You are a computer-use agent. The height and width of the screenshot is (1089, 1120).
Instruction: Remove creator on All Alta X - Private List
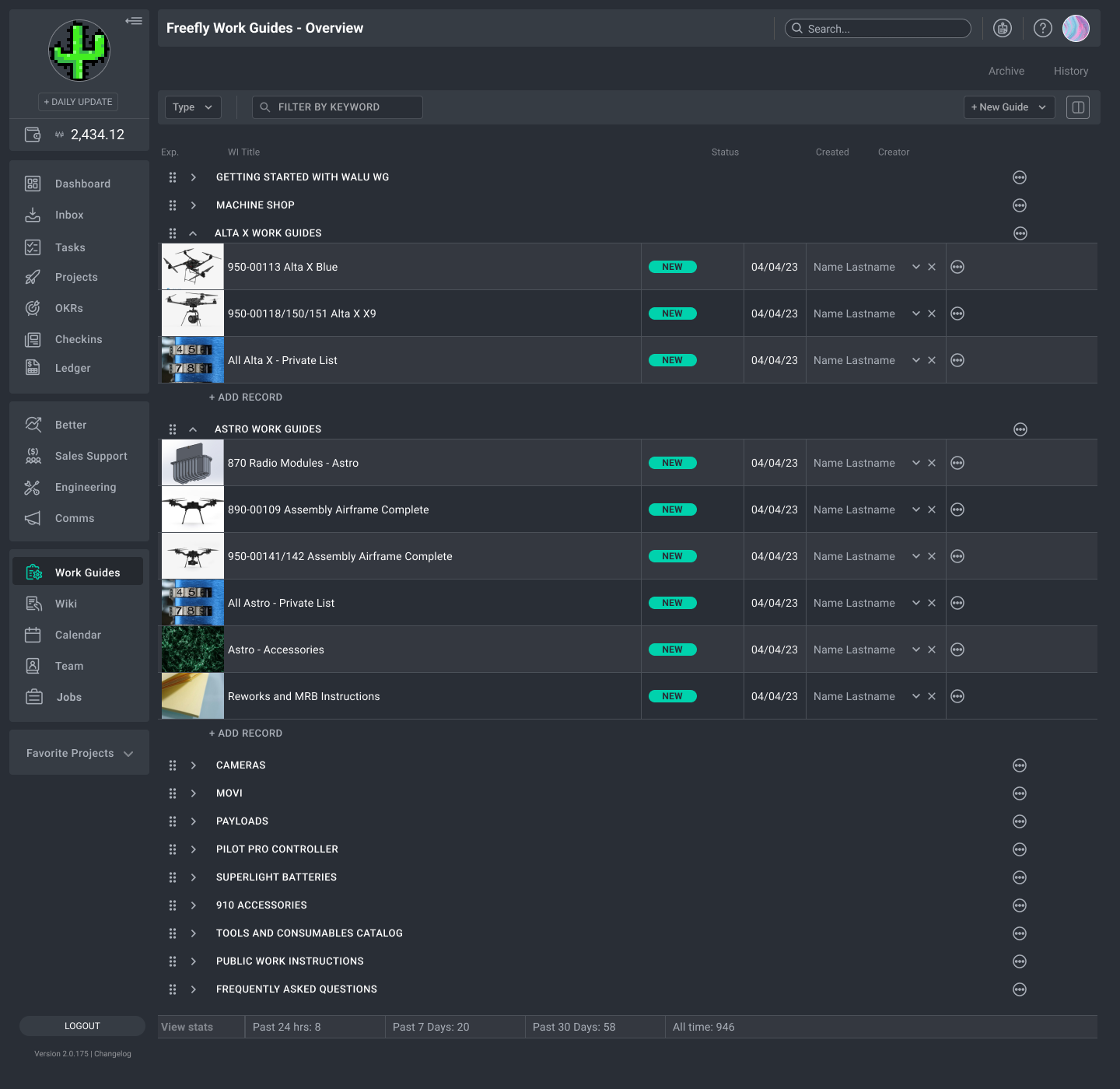(932, 360)
